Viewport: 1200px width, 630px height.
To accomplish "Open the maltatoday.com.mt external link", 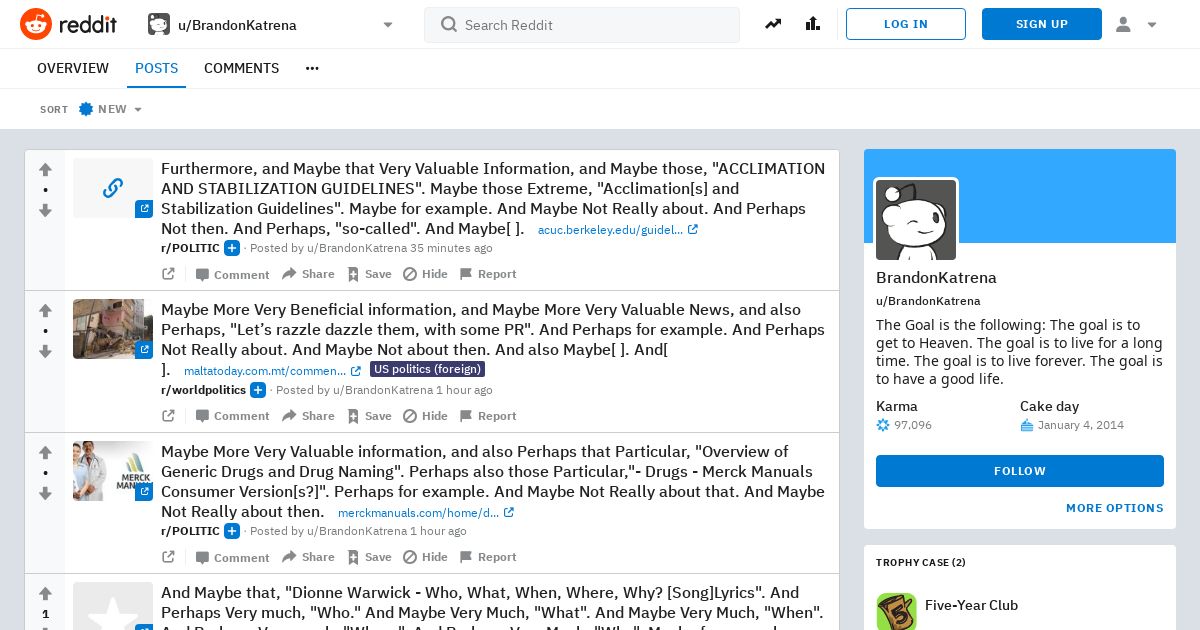I will click(272, 371).
